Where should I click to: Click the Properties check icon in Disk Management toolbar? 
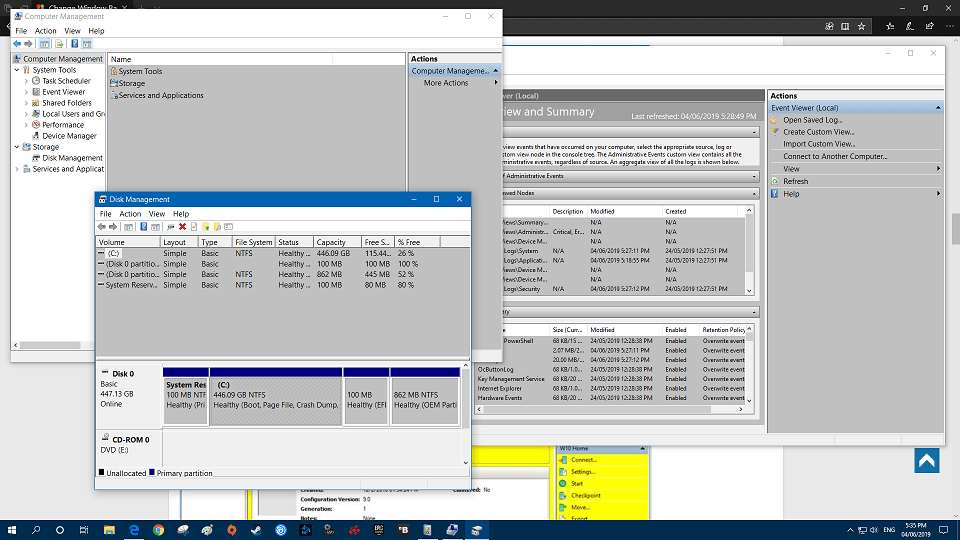[194, 227]
